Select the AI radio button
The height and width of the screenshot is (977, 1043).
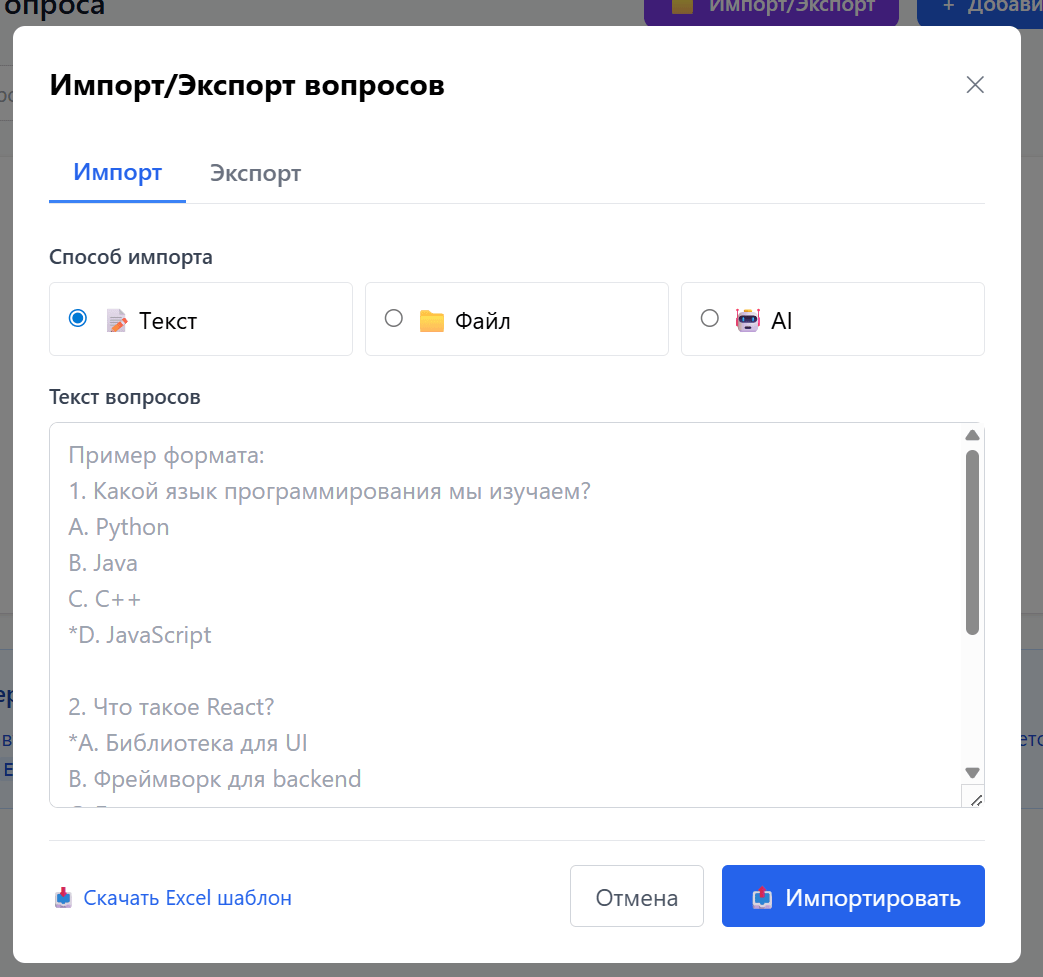[x=710, y=318]
